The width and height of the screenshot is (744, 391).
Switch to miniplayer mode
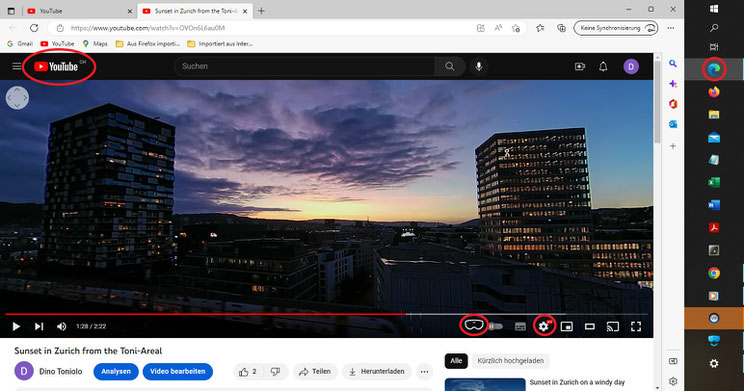(x=567, y=326)
